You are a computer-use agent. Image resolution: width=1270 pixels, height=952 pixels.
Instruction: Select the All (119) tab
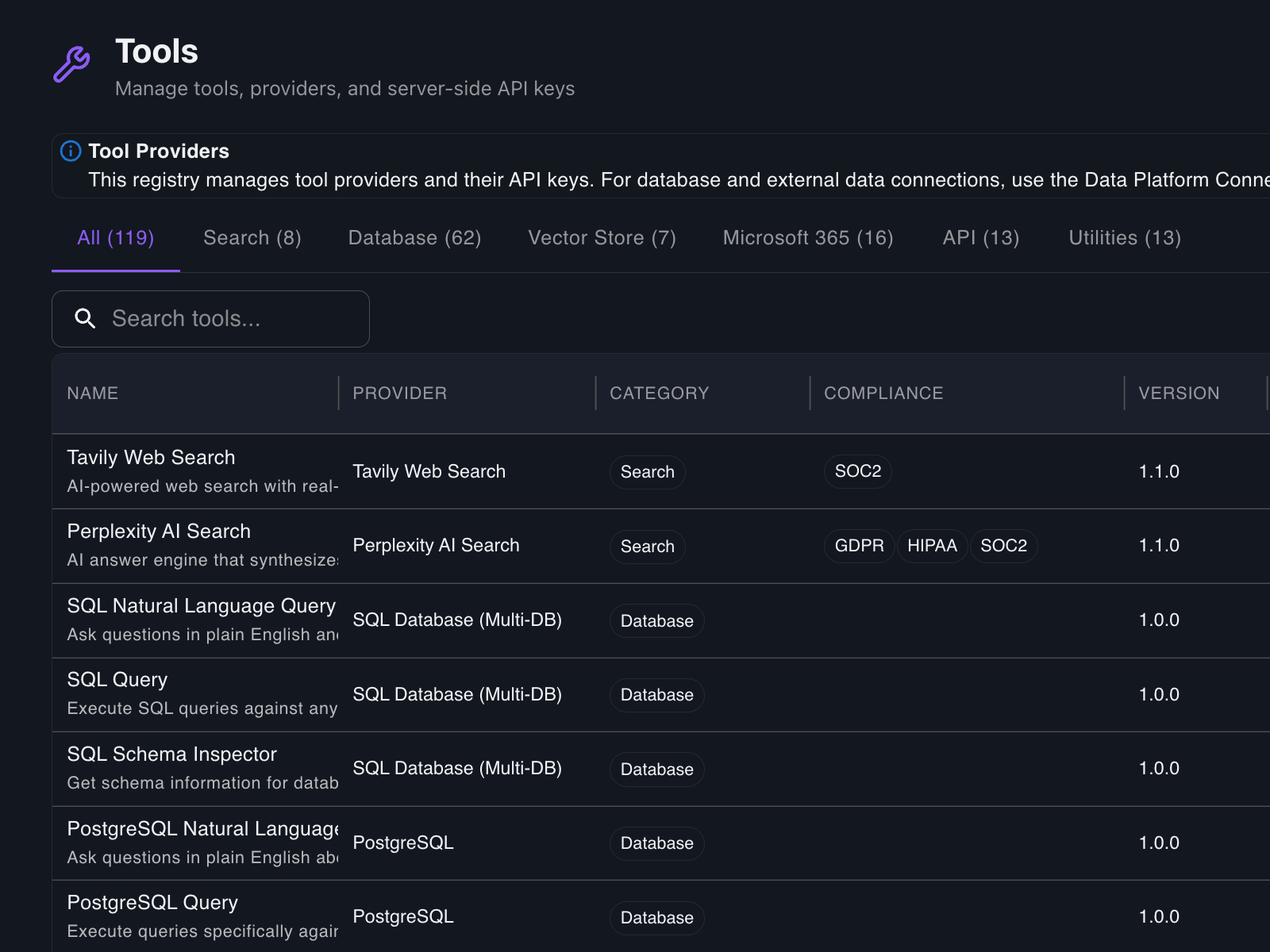pos(116,238)
